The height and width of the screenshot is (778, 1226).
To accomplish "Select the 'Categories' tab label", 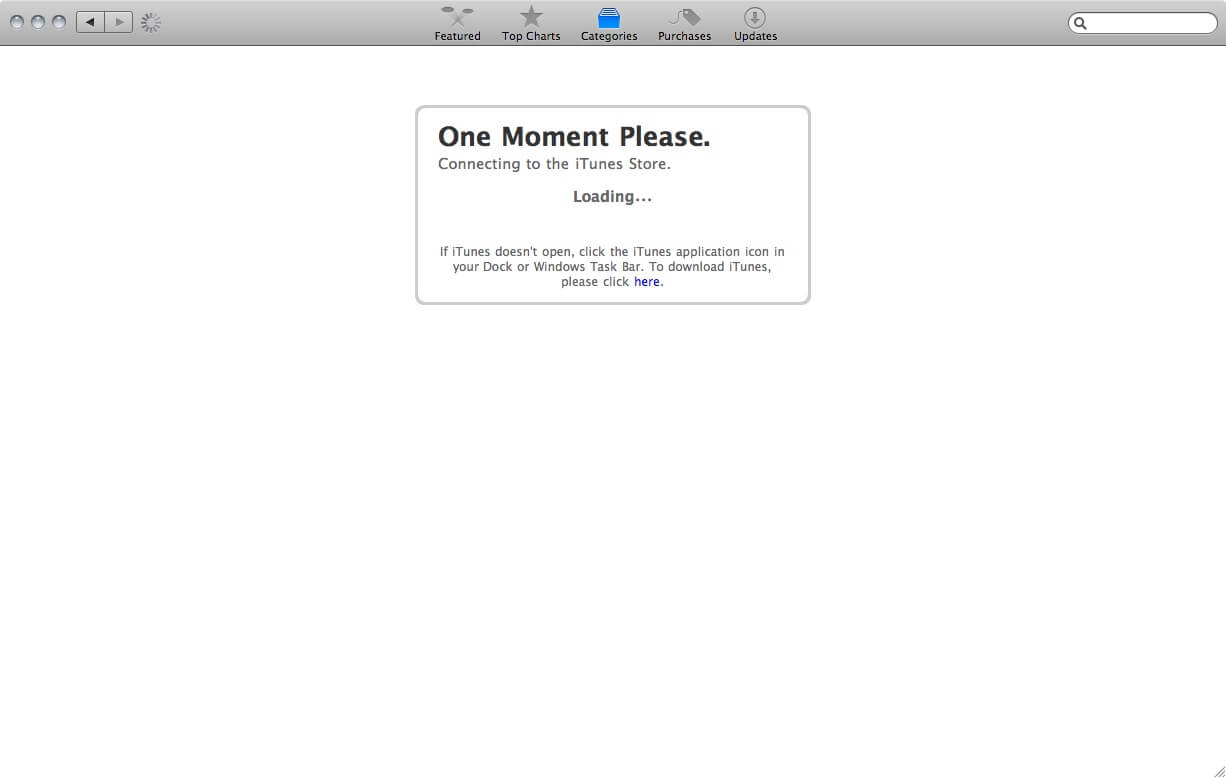I will [x=609, y=36].
